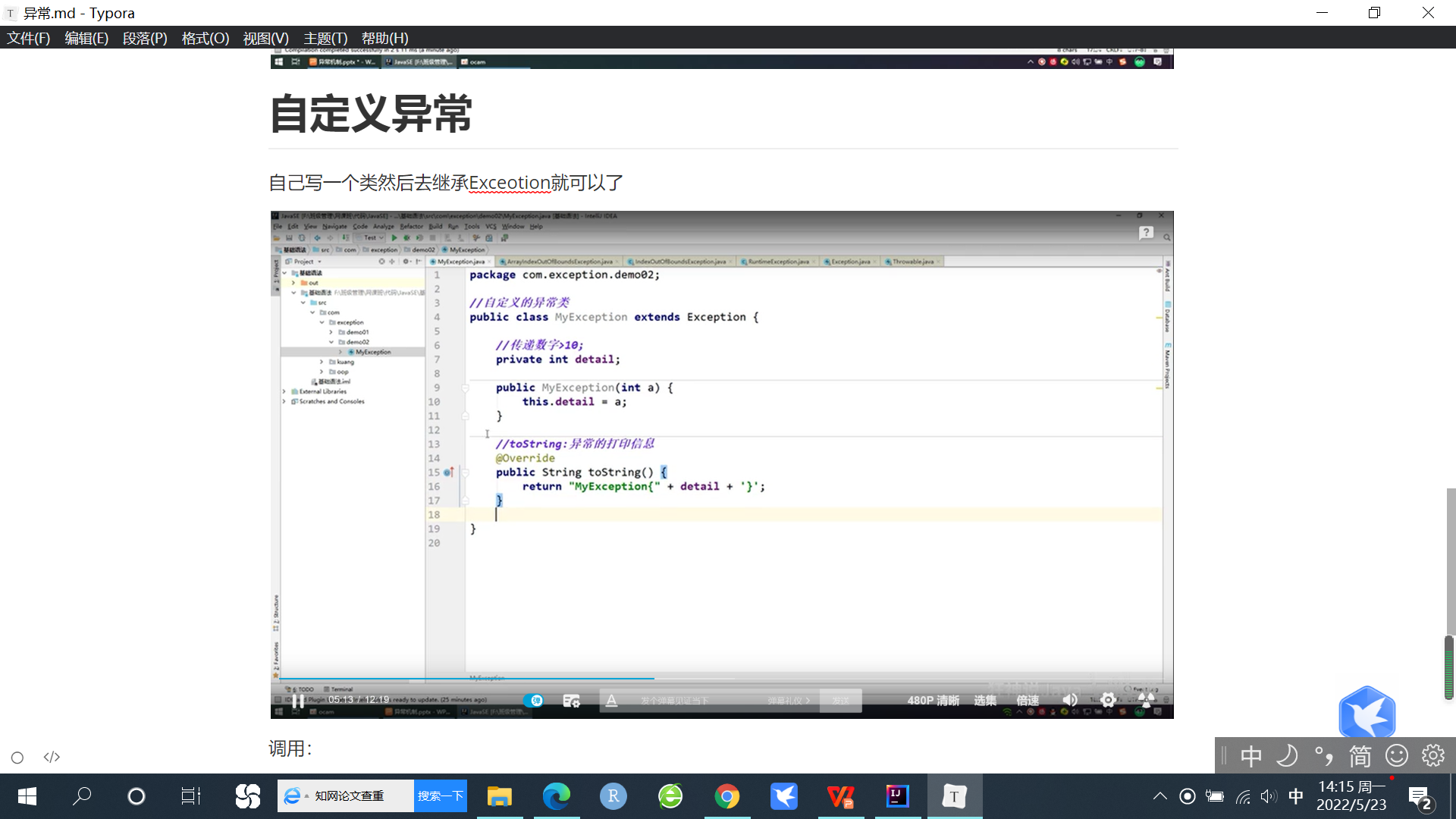The height and width of the screenshot is (819, 1456).
Task: Expand hidden system tray icons
Action: pos(1159,795)
